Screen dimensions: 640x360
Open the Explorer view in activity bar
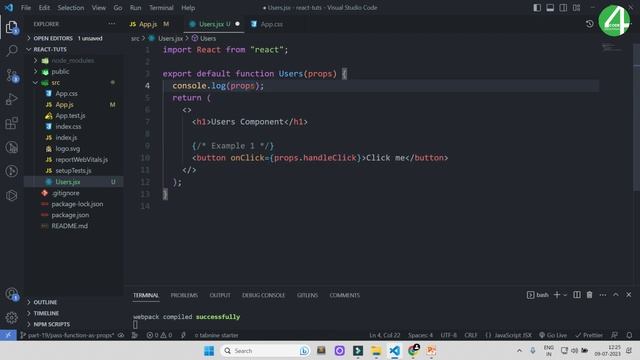(x=12, y=27)
